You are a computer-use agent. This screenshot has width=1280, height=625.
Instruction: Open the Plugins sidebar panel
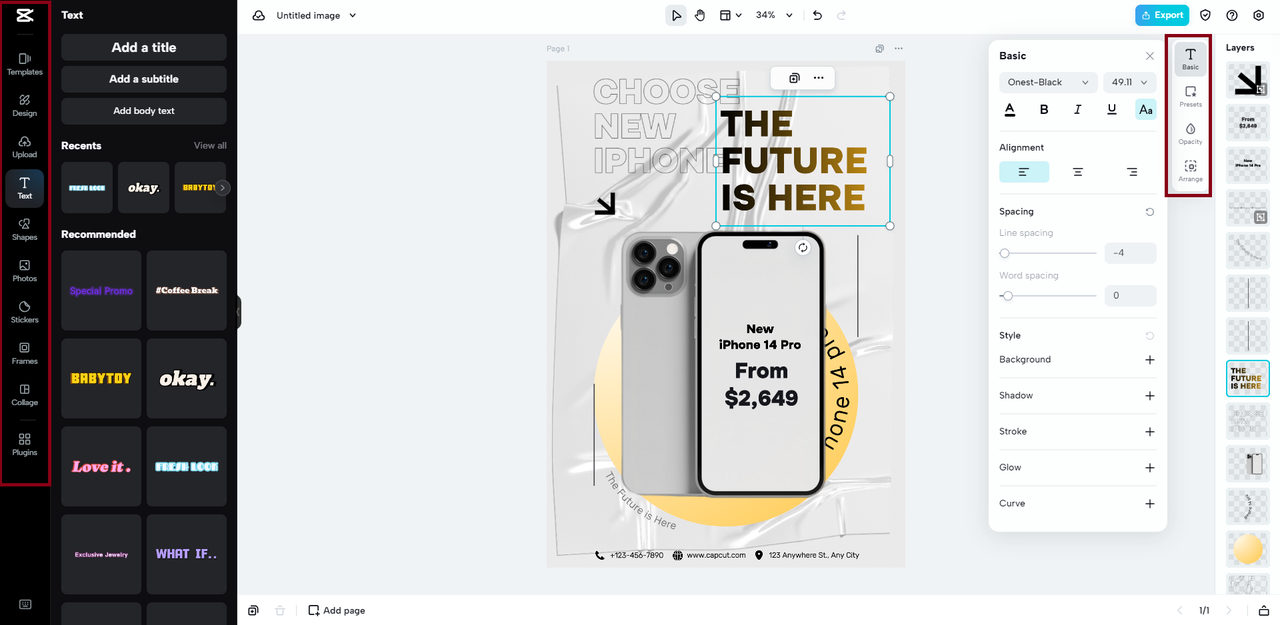pos(25,444)
